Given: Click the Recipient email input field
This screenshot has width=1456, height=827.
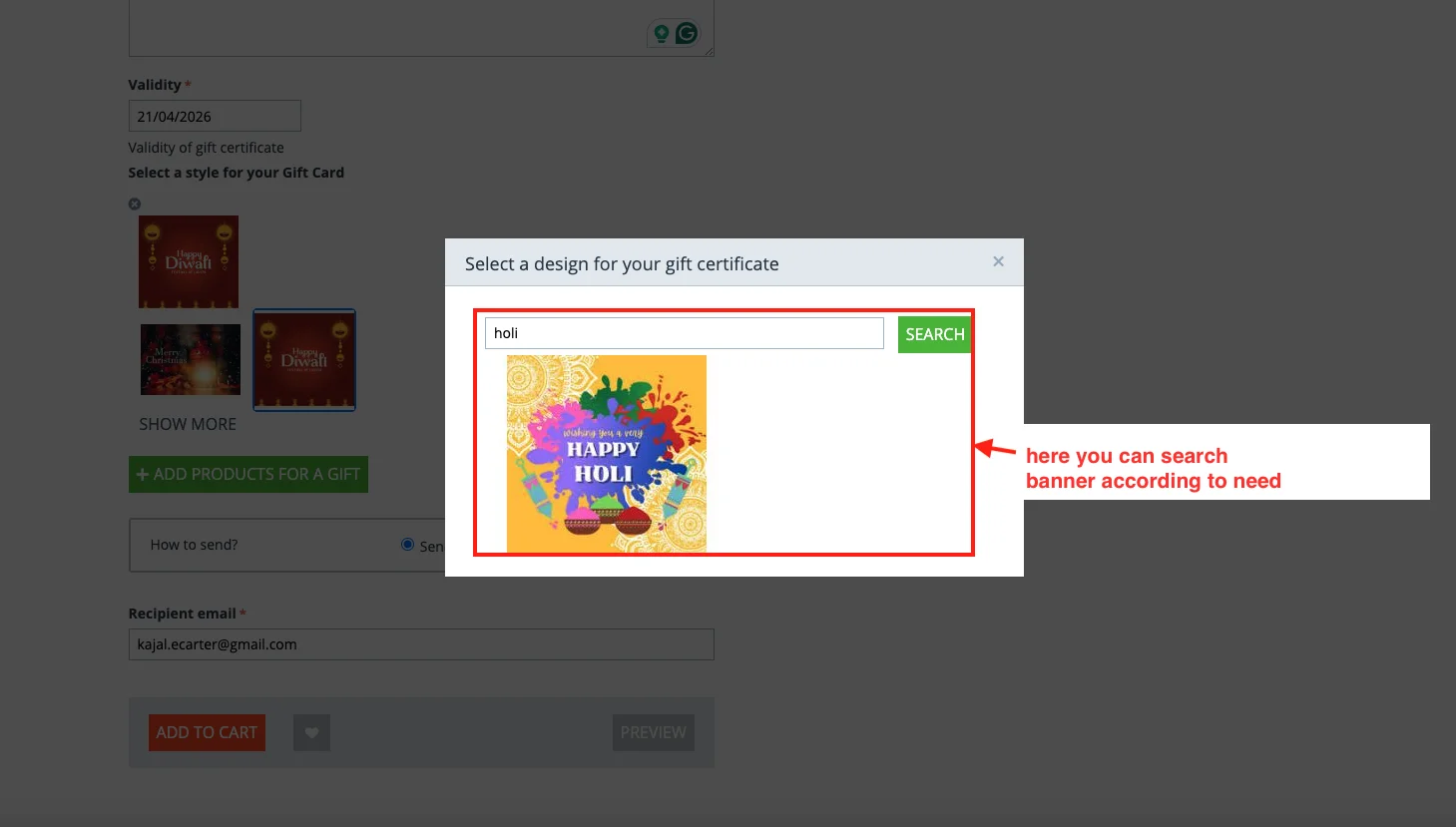Looking at the screenshot, I should coord(421,644).
